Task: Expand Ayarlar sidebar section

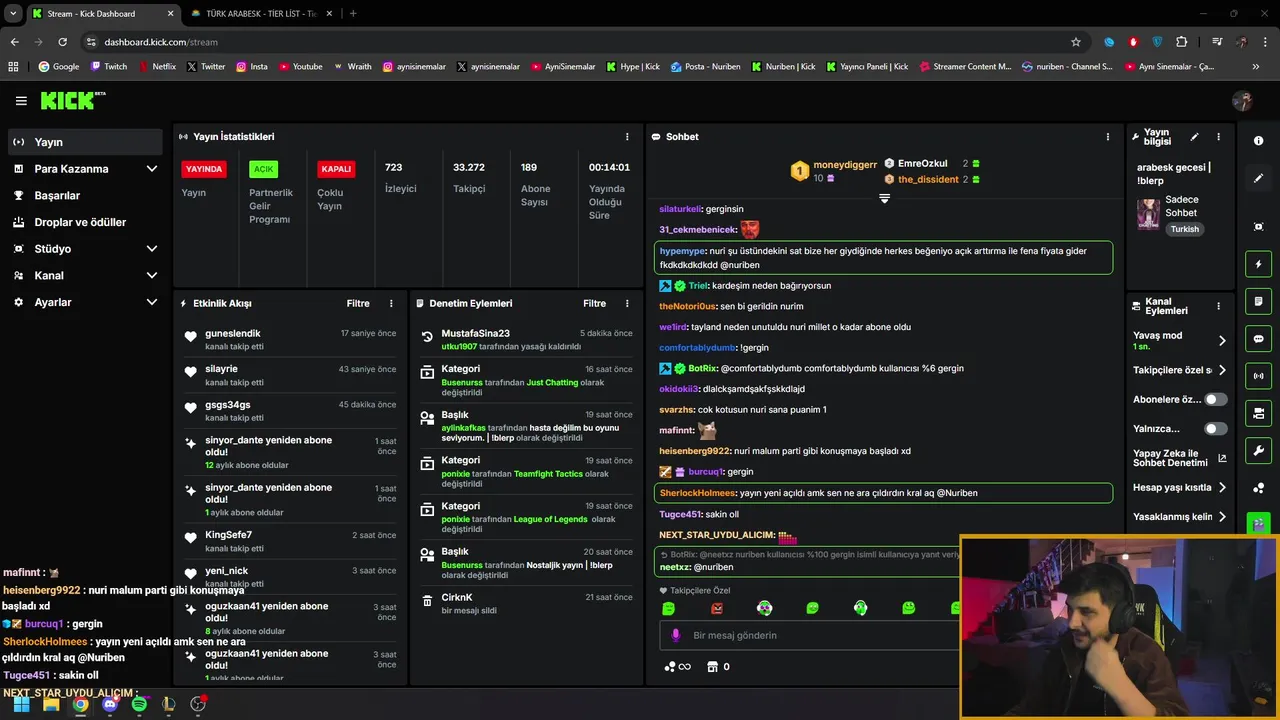Action: [85, 302]
